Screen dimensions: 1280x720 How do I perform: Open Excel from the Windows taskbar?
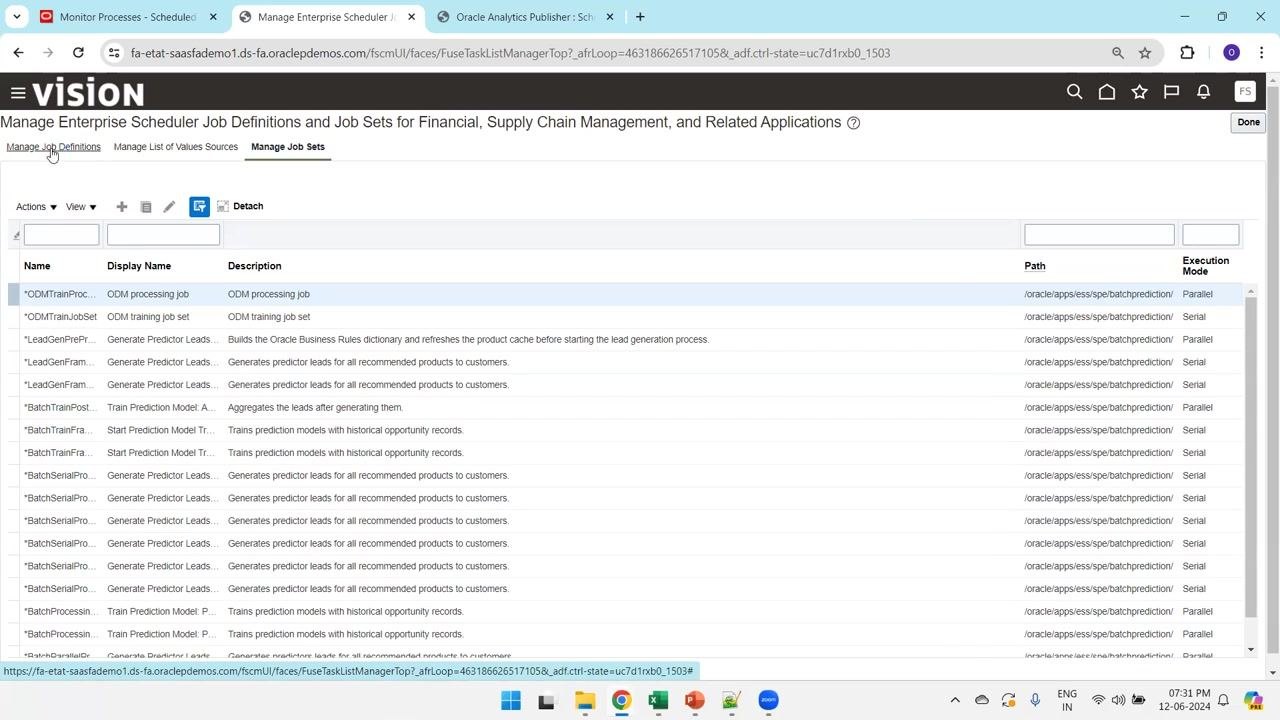coord(658,700)
